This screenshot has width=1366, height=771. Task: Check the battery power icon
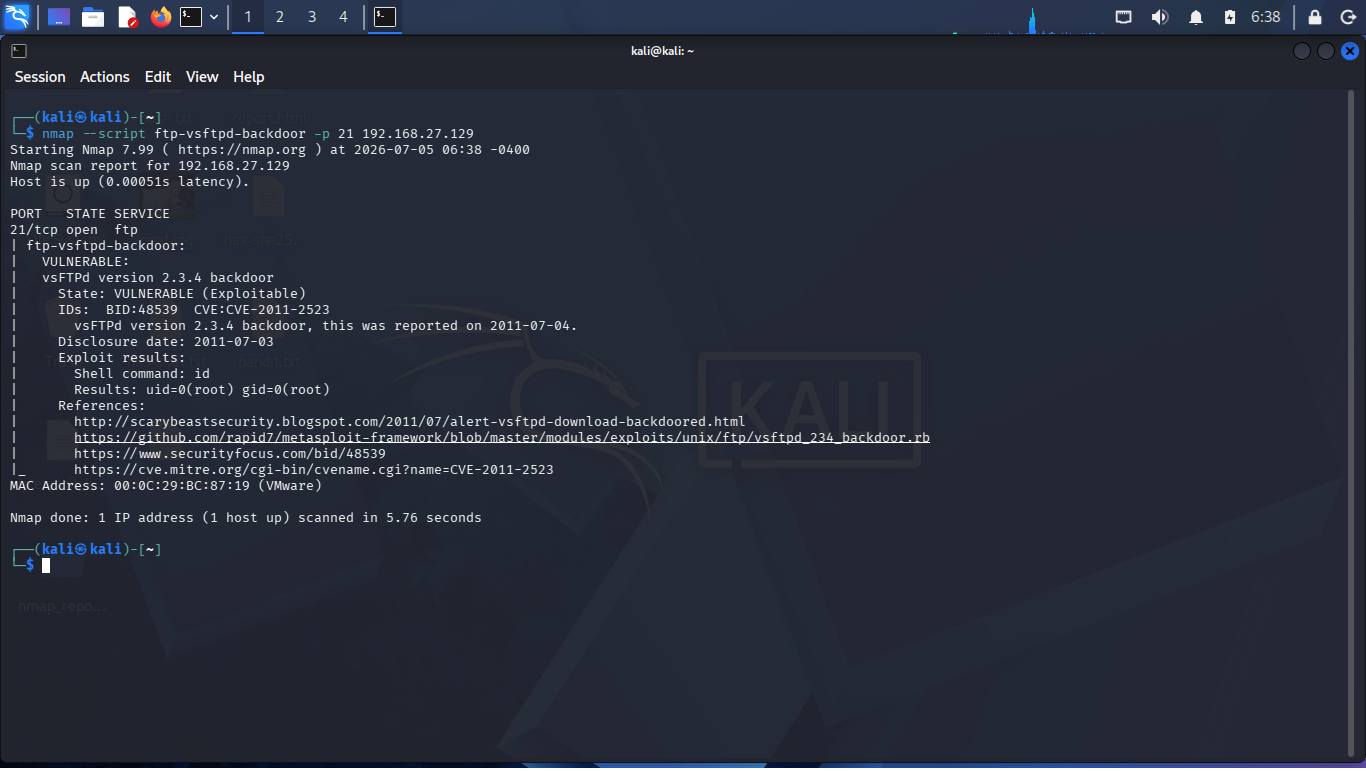click(x=1230, y=17)
